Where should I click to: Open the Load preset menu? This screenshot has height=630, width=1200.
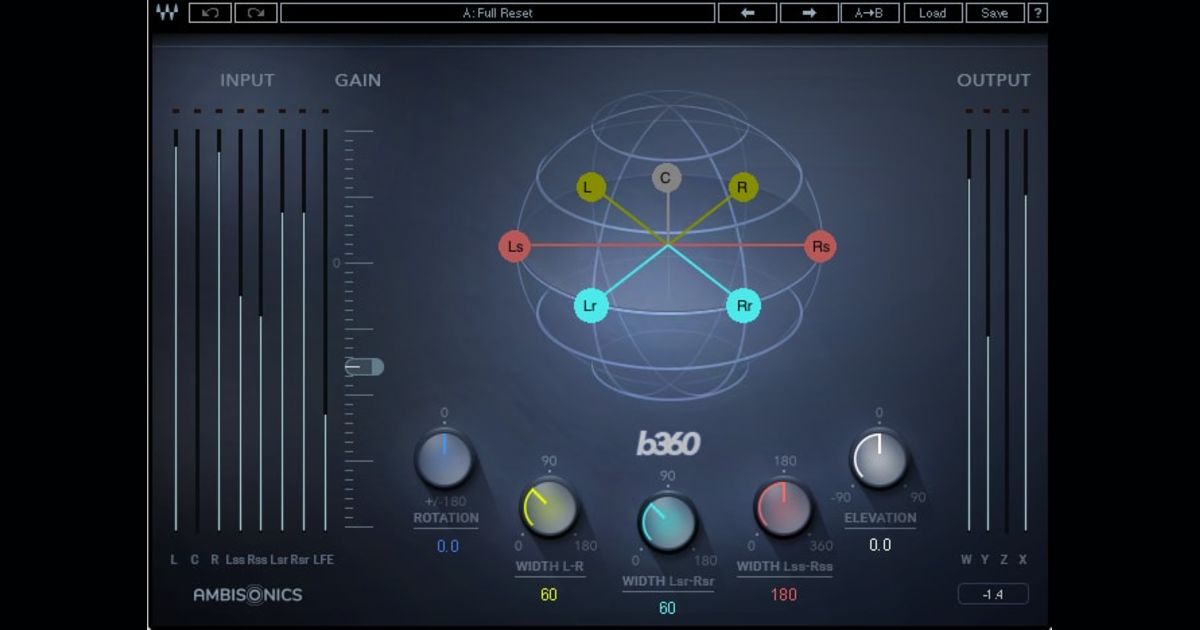pyautogui.click(x=933, y=13)
